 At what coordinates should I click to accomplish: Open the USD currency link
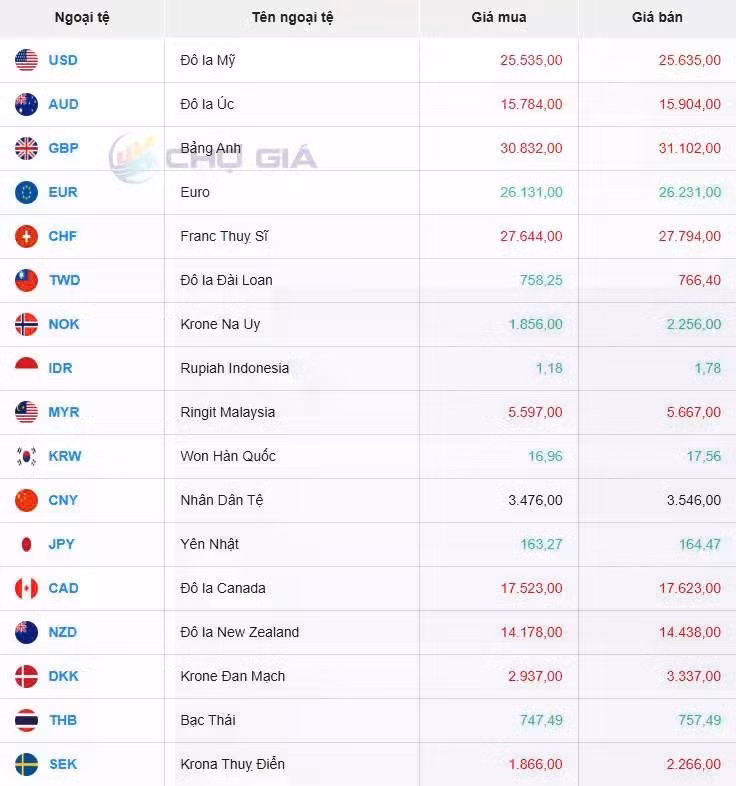(63, 60)
